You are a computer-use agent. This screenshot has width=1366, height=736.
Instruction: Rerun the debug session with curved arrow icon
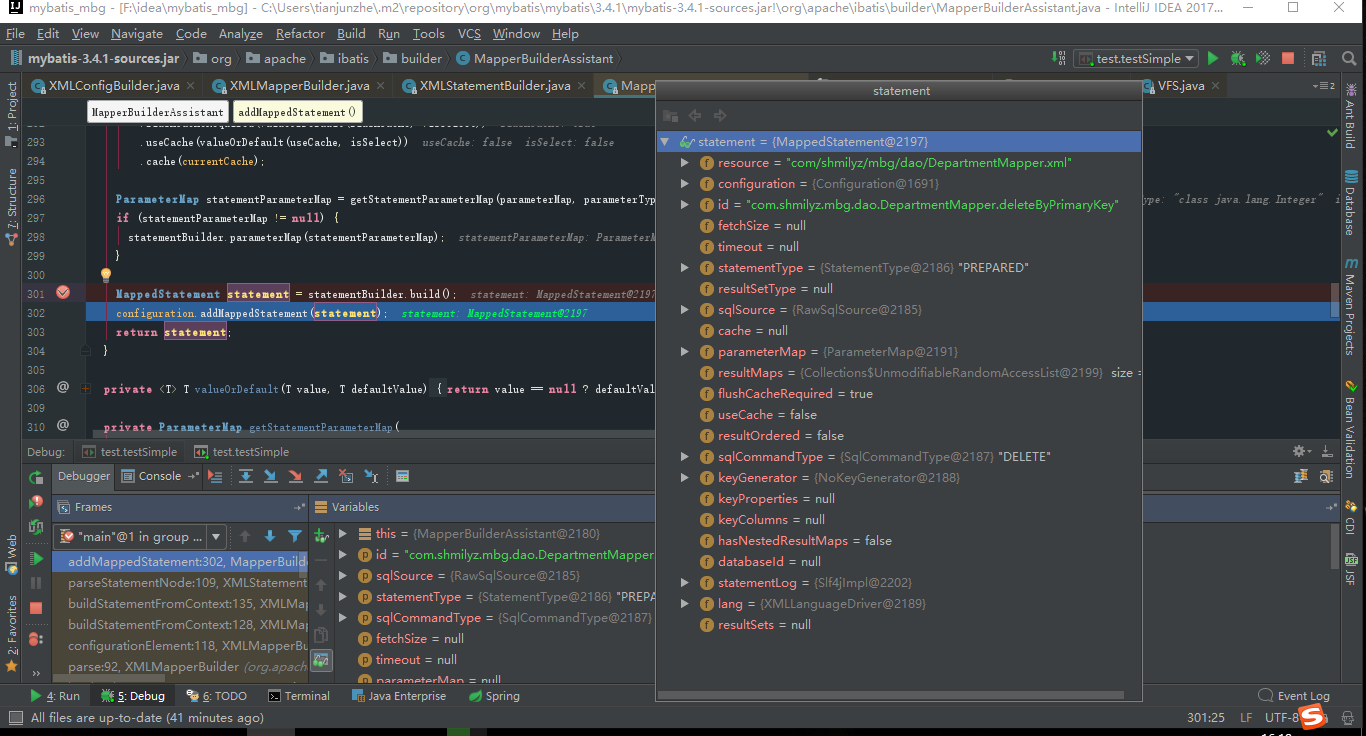pyautogui.click(x=36, y=479)
